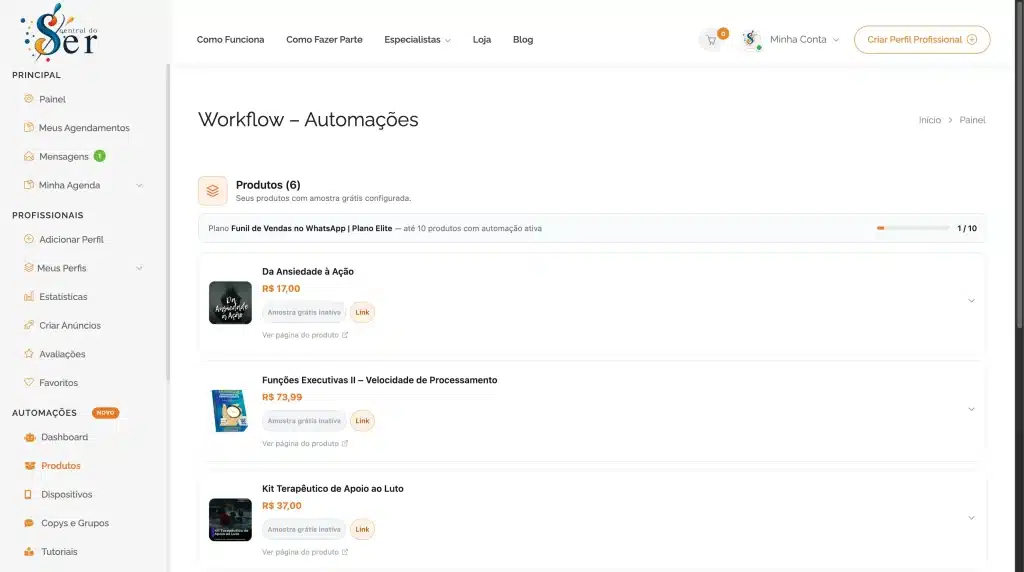Image resolution: width=1024 pixels, height=572 pixels.
Task: Open Meus Agendamentos in the sidebar
Action: (x=84, y=128)
